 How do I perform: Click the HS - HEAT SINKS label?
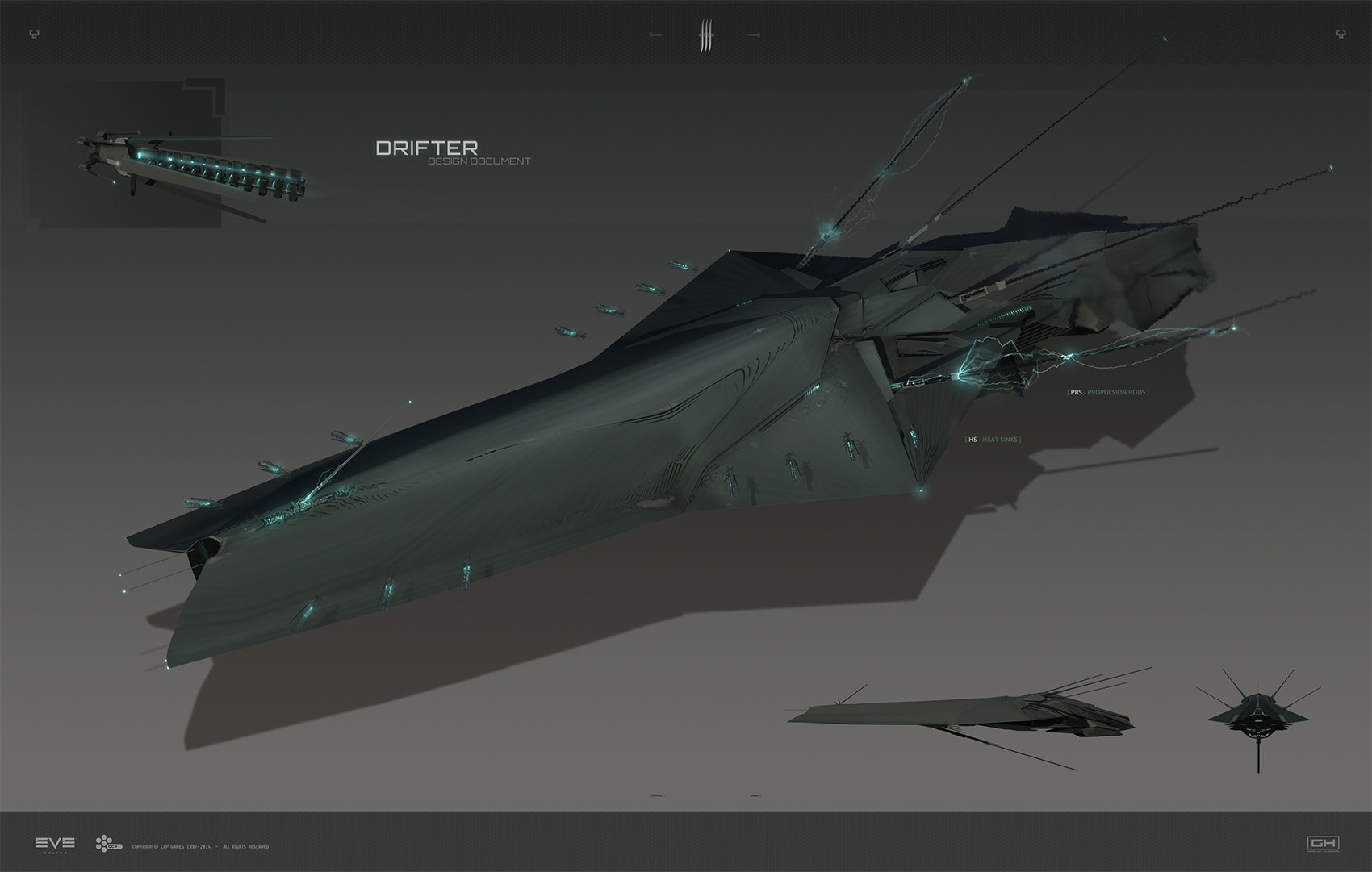[993, 440]
